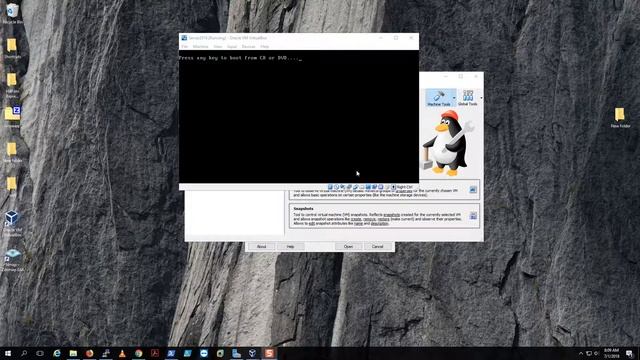Launch Google Chrome from the taskbar

pyautogui.click(x=139, y=353)
